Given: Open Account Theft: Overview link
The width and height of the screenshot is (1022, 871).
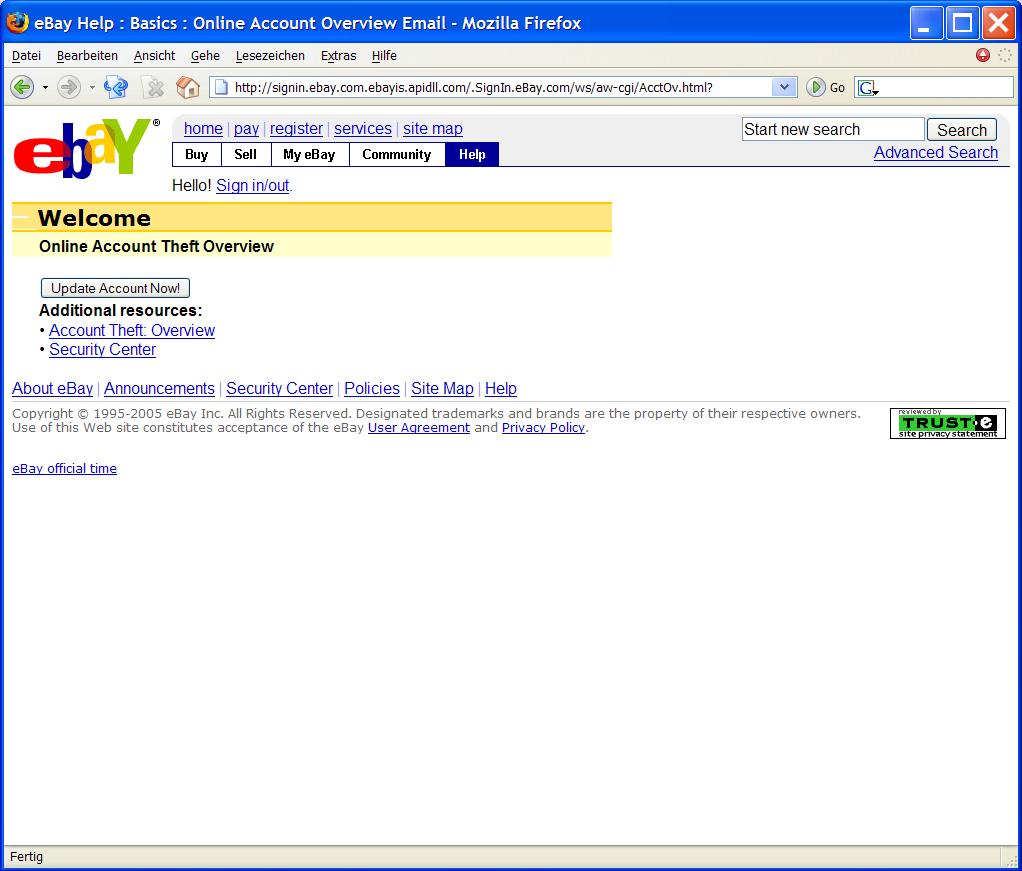Looking at the screenshot, I should (132, 331).
